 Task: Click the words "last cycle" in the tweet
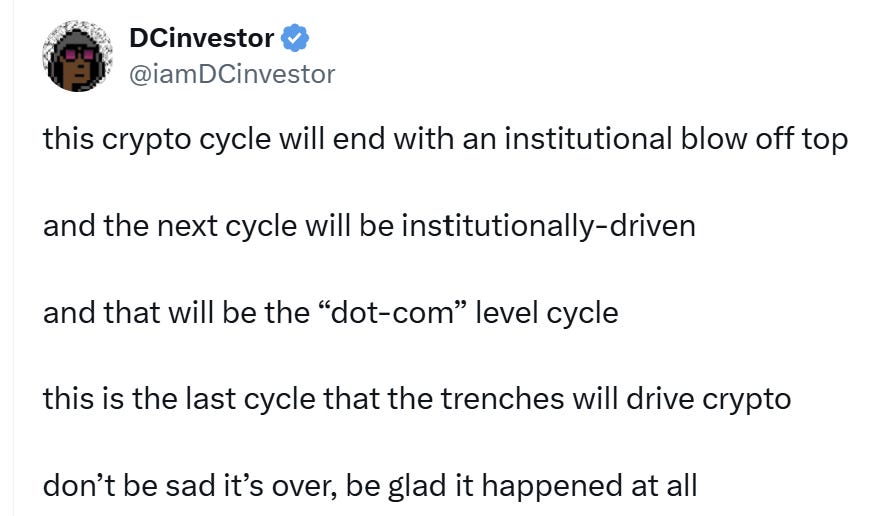pyautogui.click(x=254, y=399)
